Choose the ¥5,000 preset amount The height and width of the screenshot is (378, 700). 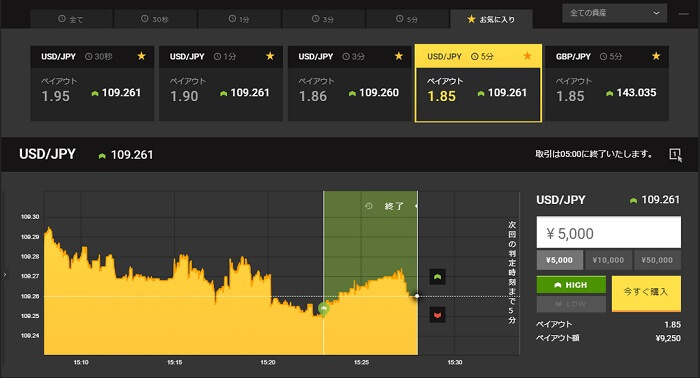click(559, 260)
